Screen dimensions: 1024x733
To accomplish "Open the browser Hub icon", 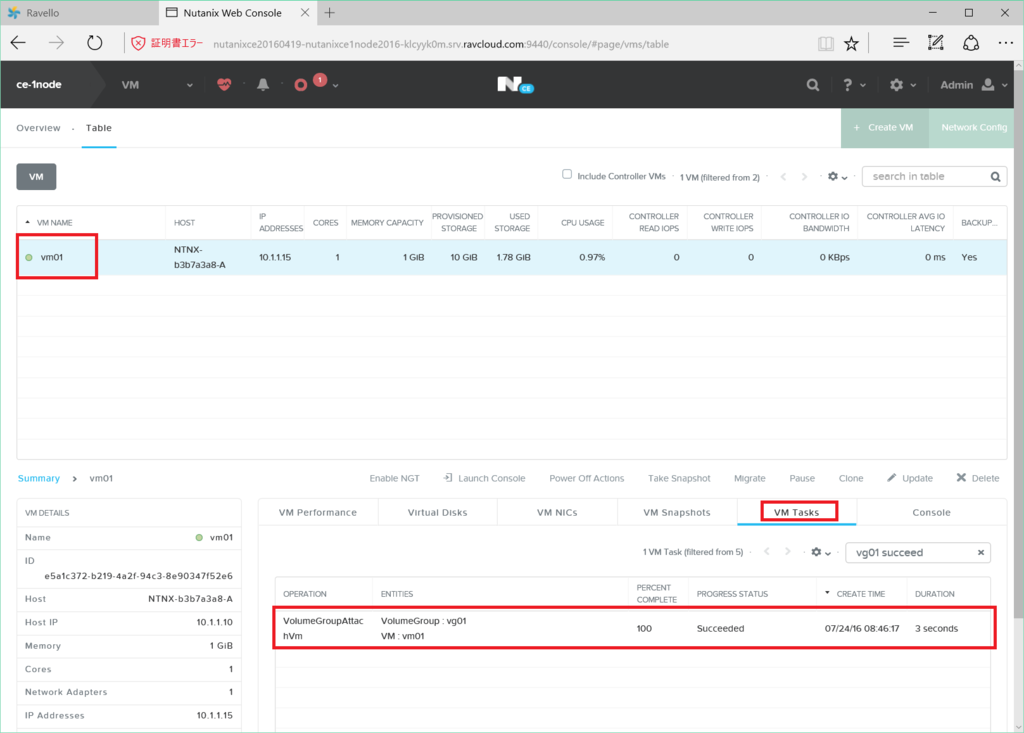I will (x=901, y=43).
